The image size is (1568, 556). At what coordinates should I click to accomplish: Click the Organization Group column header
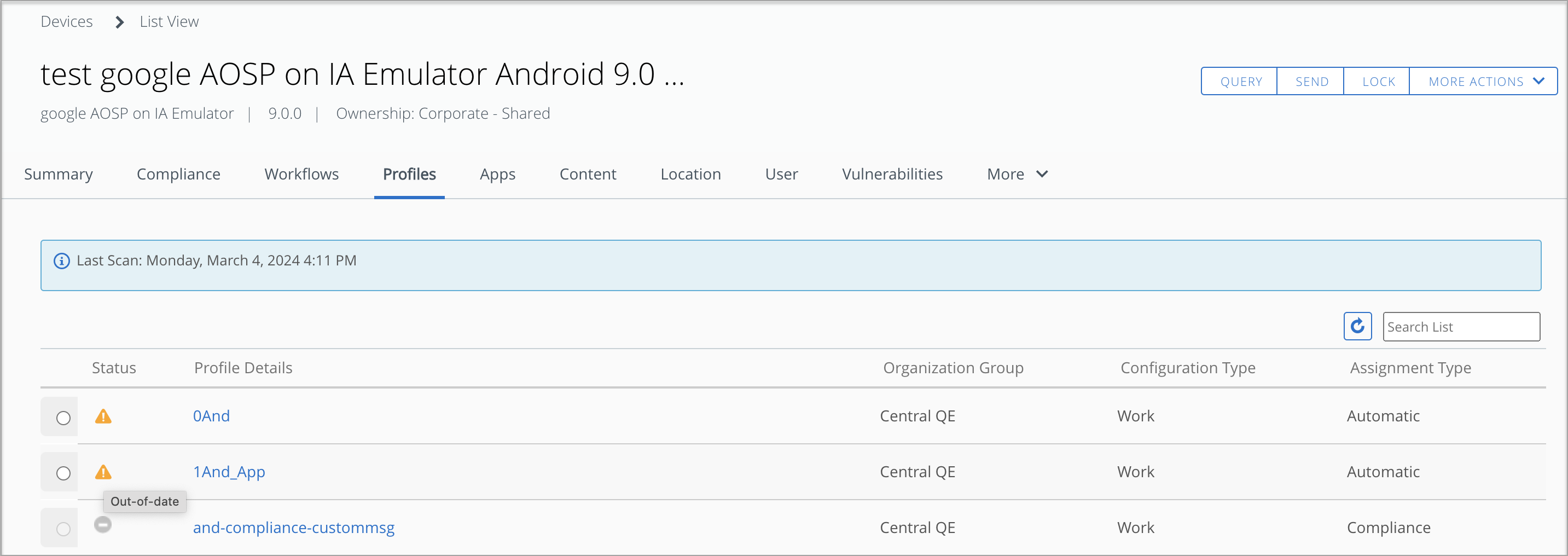tap(953, 368)
